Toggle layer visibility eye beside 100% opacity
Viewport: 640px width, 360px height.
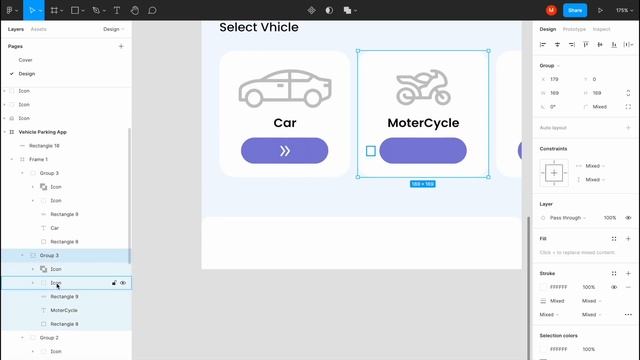(628, 218)
